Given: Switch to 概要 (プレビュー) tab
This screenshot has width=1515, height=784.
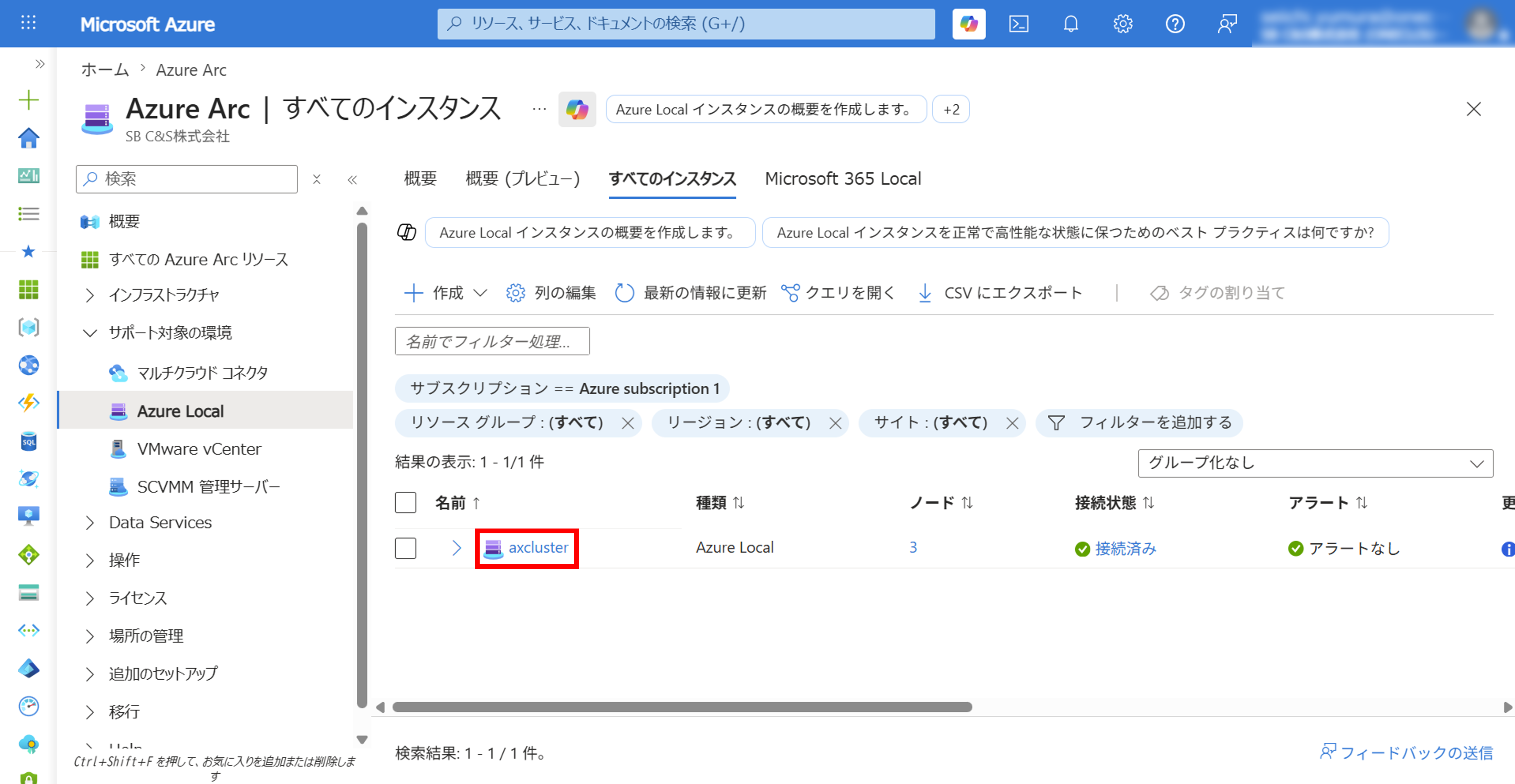Looking at the screenshot, I should point(522,179).
